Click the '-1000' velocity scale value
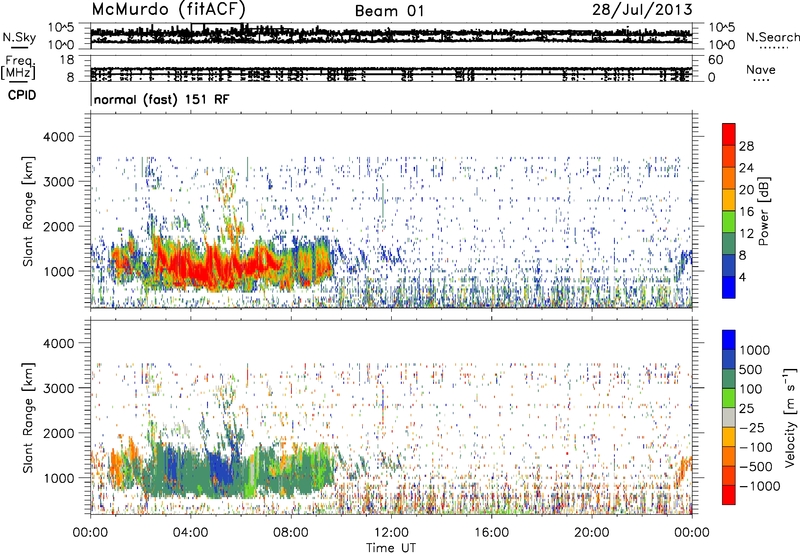This screenshot has height=554, width=800. pyautogui.click(x=759, y=486)
